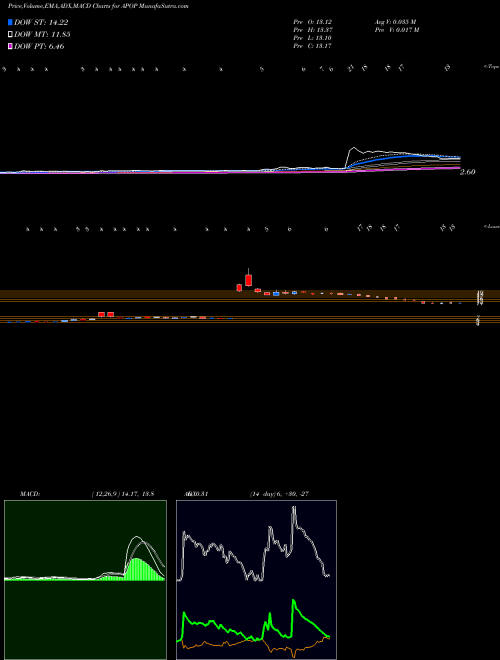500x660 pixels.
Task: Click the 2.60 price label beside EMA lines
Action: (x=468, y=172)
